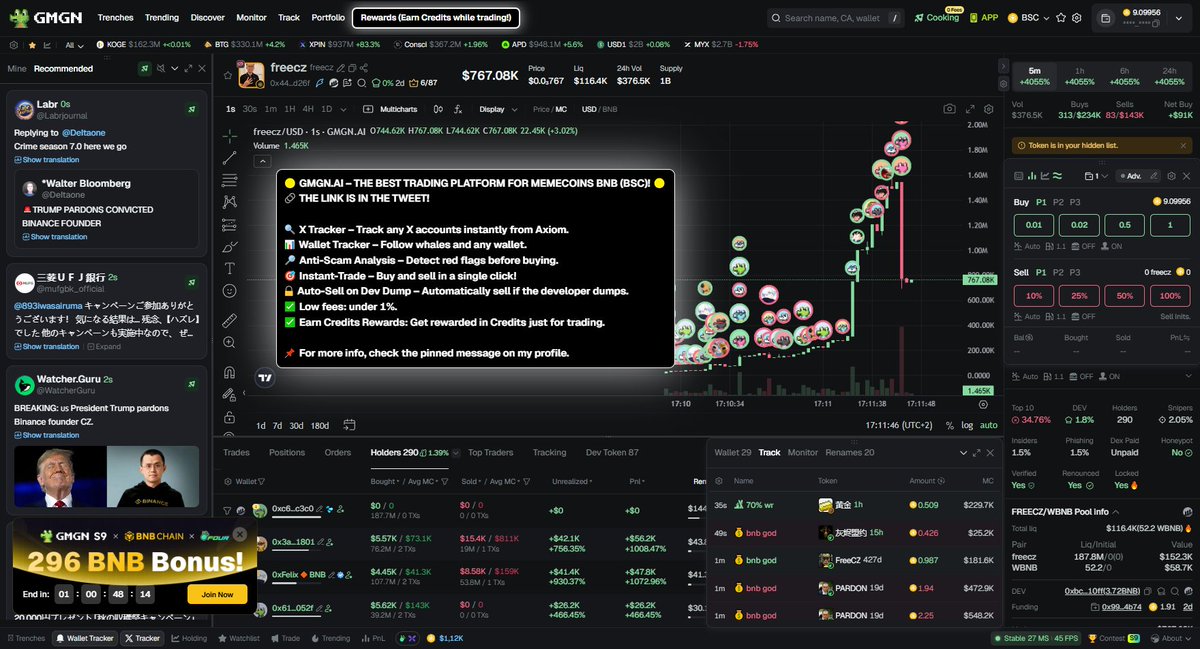Select the ruler measure tool
The height and width of the screenshot is (649, 1200).
tap(230, 320)
